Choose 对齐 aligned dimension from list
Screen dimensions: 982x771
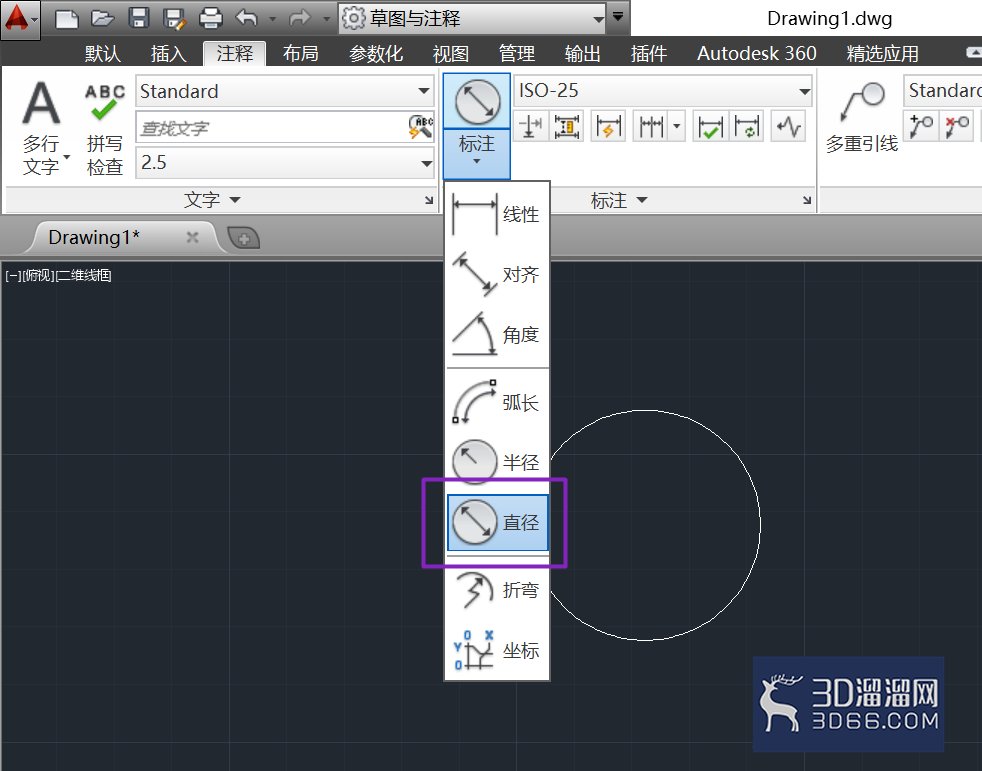pyautogui.click(x=497, y=274)
